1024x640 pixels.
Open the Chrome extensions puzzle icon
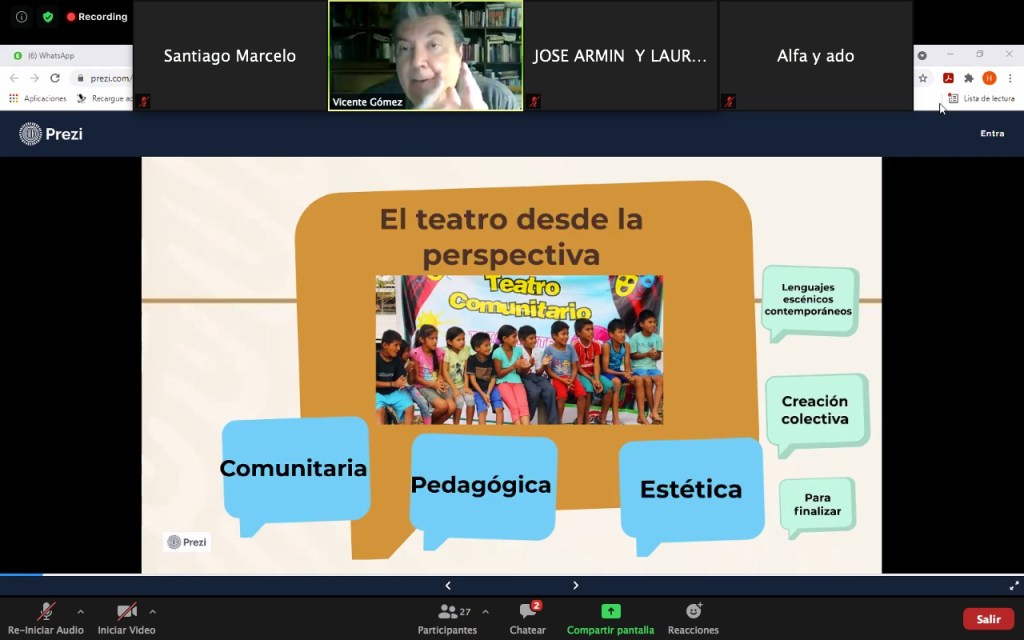(968, 78)
